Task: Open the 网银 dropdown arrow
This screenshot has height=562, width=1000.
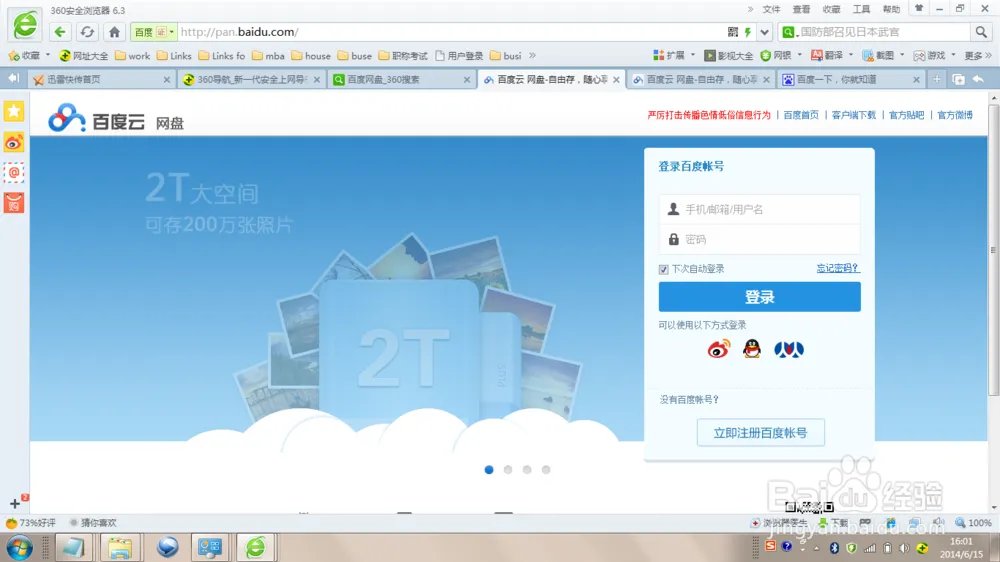Action: click(800, 55)
